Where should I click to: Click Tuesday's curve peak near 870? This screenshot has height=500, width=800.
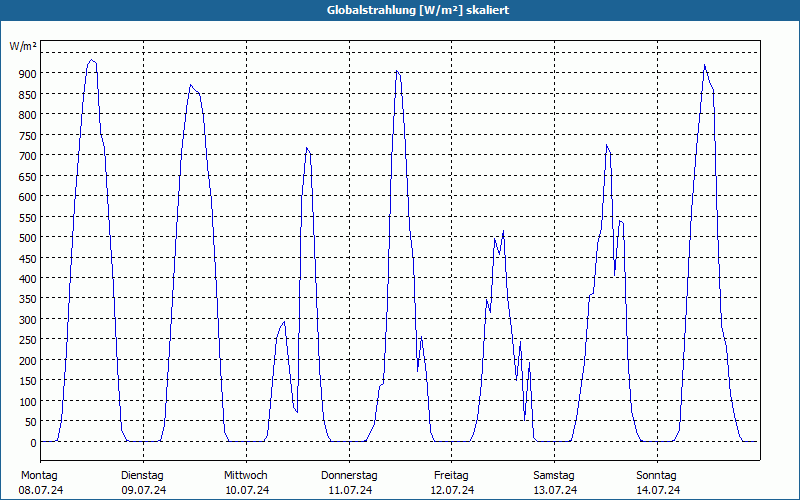pos(190,85)
